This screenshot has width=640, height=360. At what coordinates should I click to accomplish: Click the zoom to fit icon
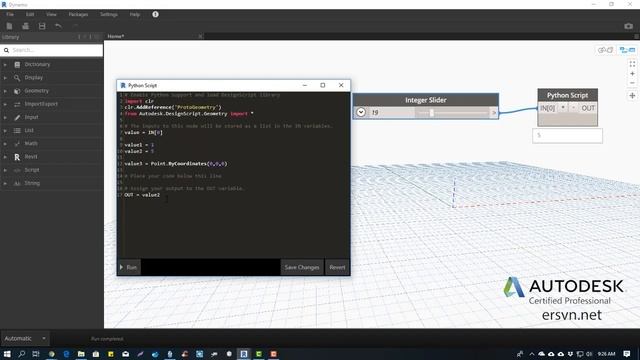(632, 64)
